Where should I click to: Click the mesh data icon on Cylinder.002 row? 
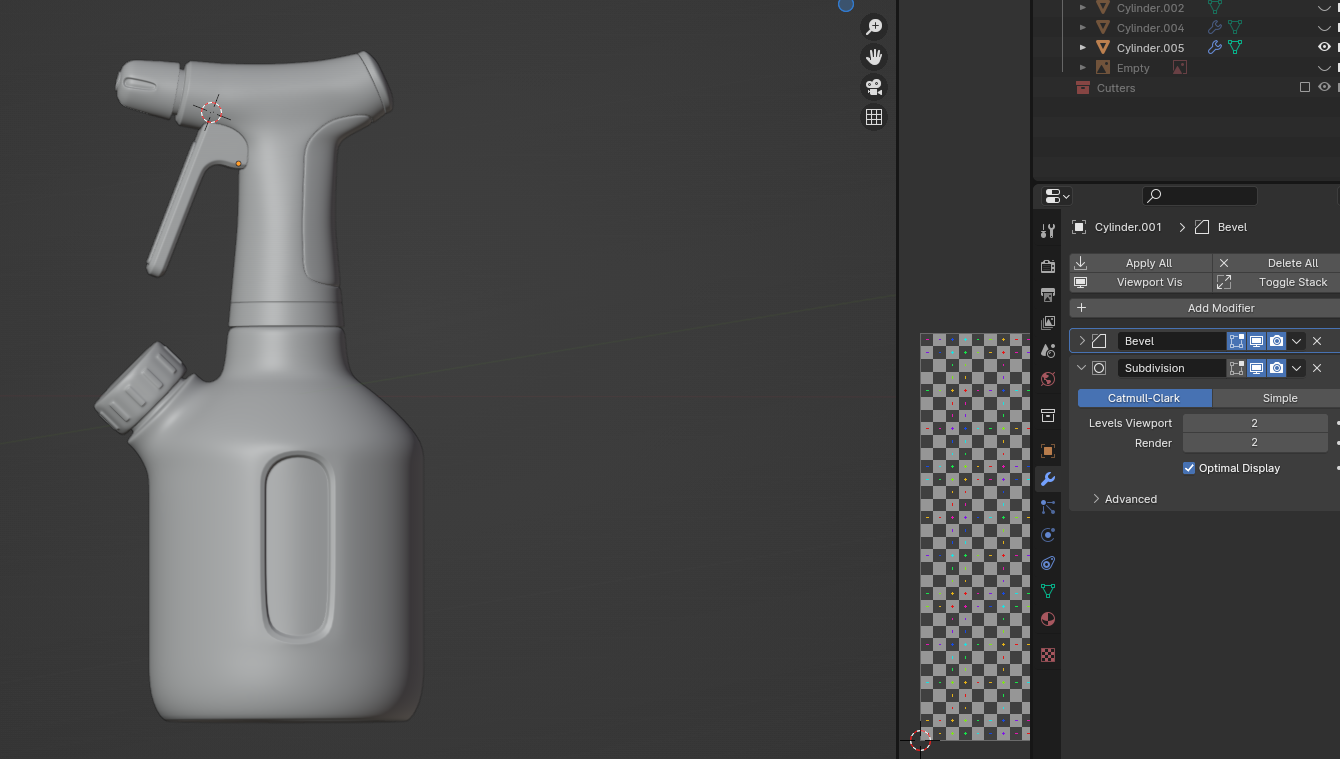click(x=1215, y=8)
